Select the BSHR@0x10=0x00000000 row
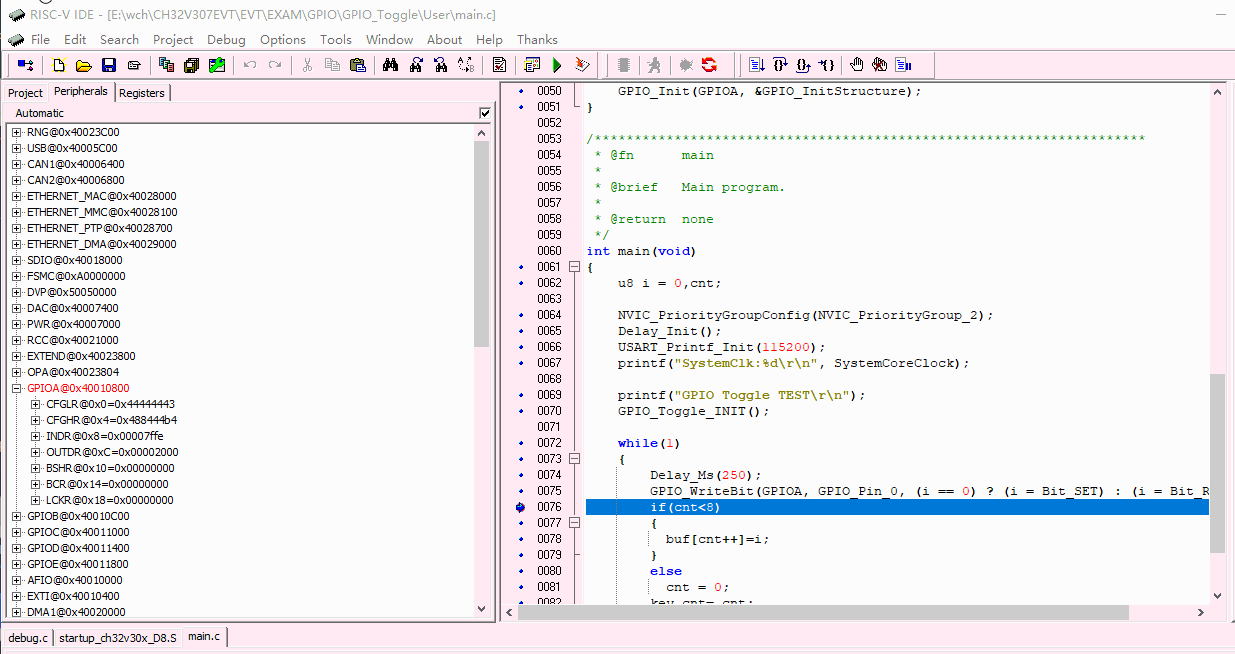 click(x=110, y=468)
